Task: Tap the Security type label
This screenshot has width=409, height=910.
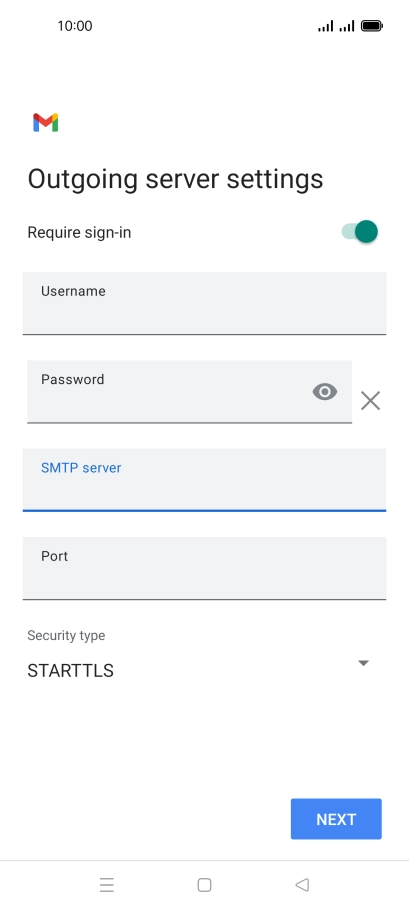Action: click(x=66, y=635)
